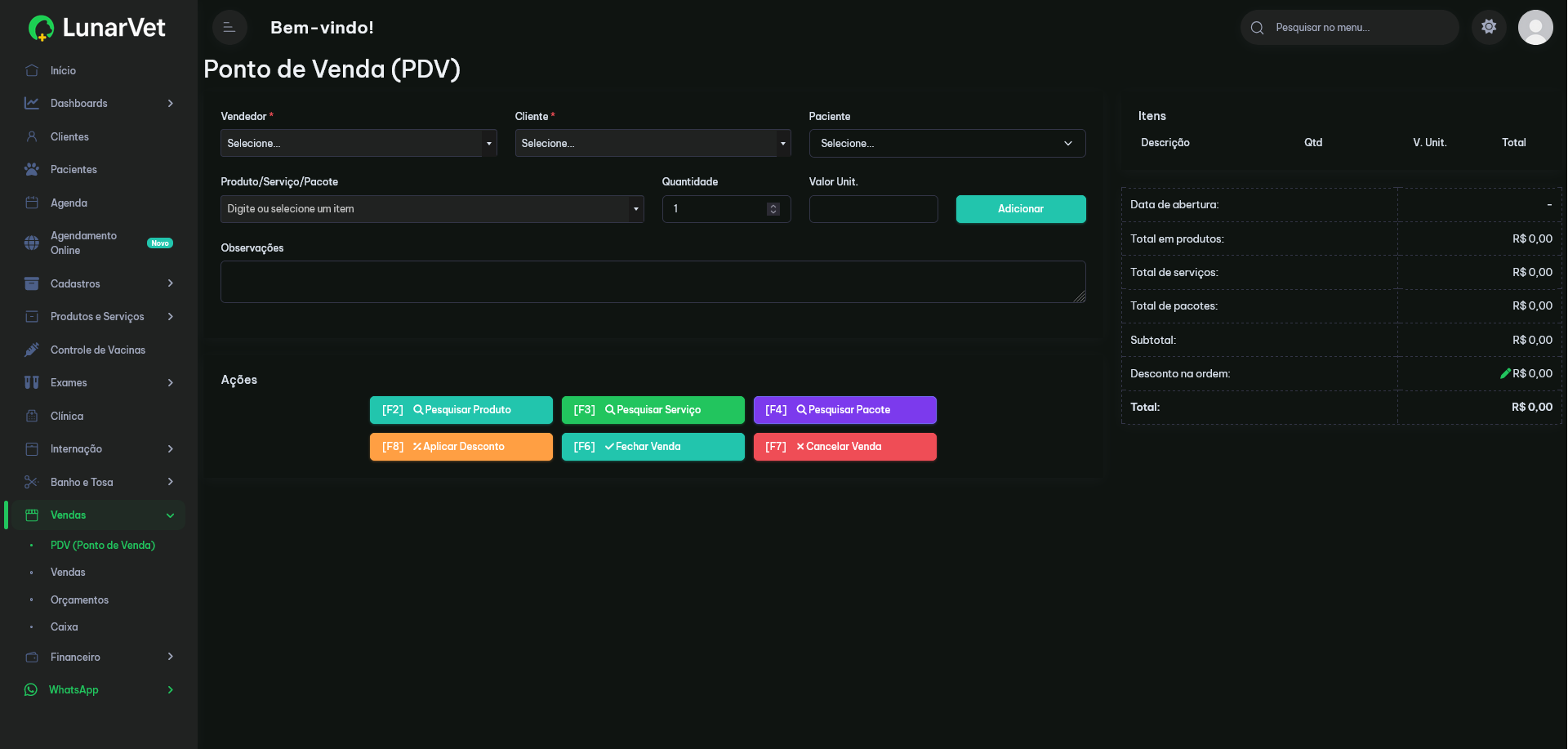The image size is (1568, 749).
Task: Expand the Internação submenu chevron
Action: (x=170, y=448)
